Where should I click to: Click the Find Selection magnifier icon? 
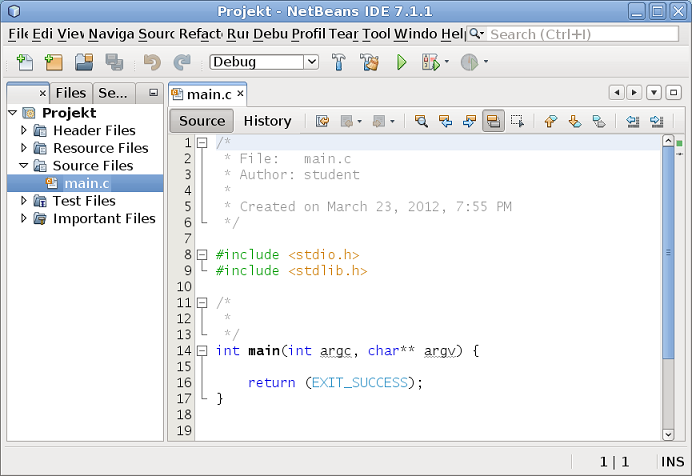421,121
